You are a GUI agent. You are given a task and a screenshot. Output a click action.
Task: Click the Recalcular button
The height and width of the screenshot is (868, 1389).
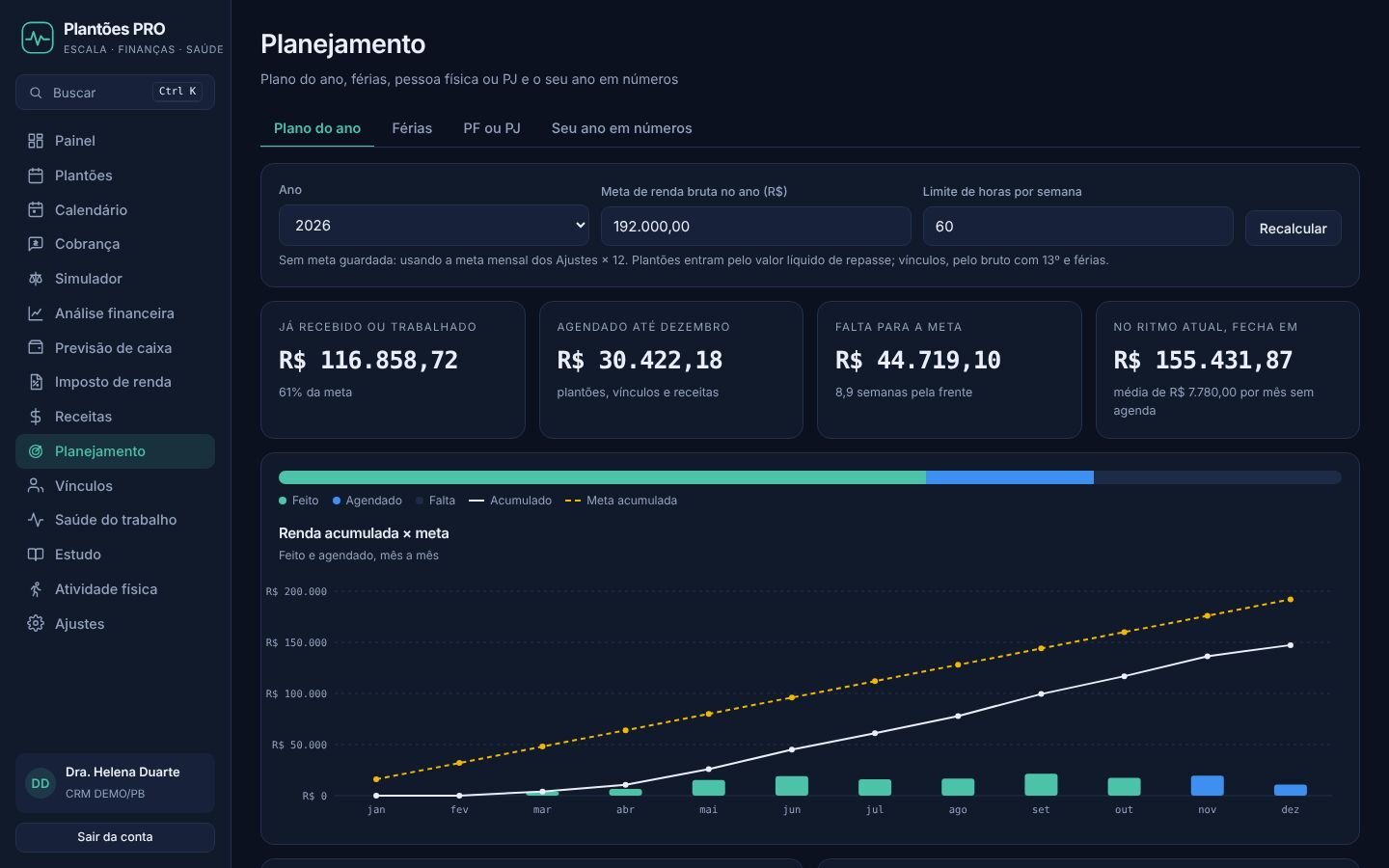(x=1293, y=229)
